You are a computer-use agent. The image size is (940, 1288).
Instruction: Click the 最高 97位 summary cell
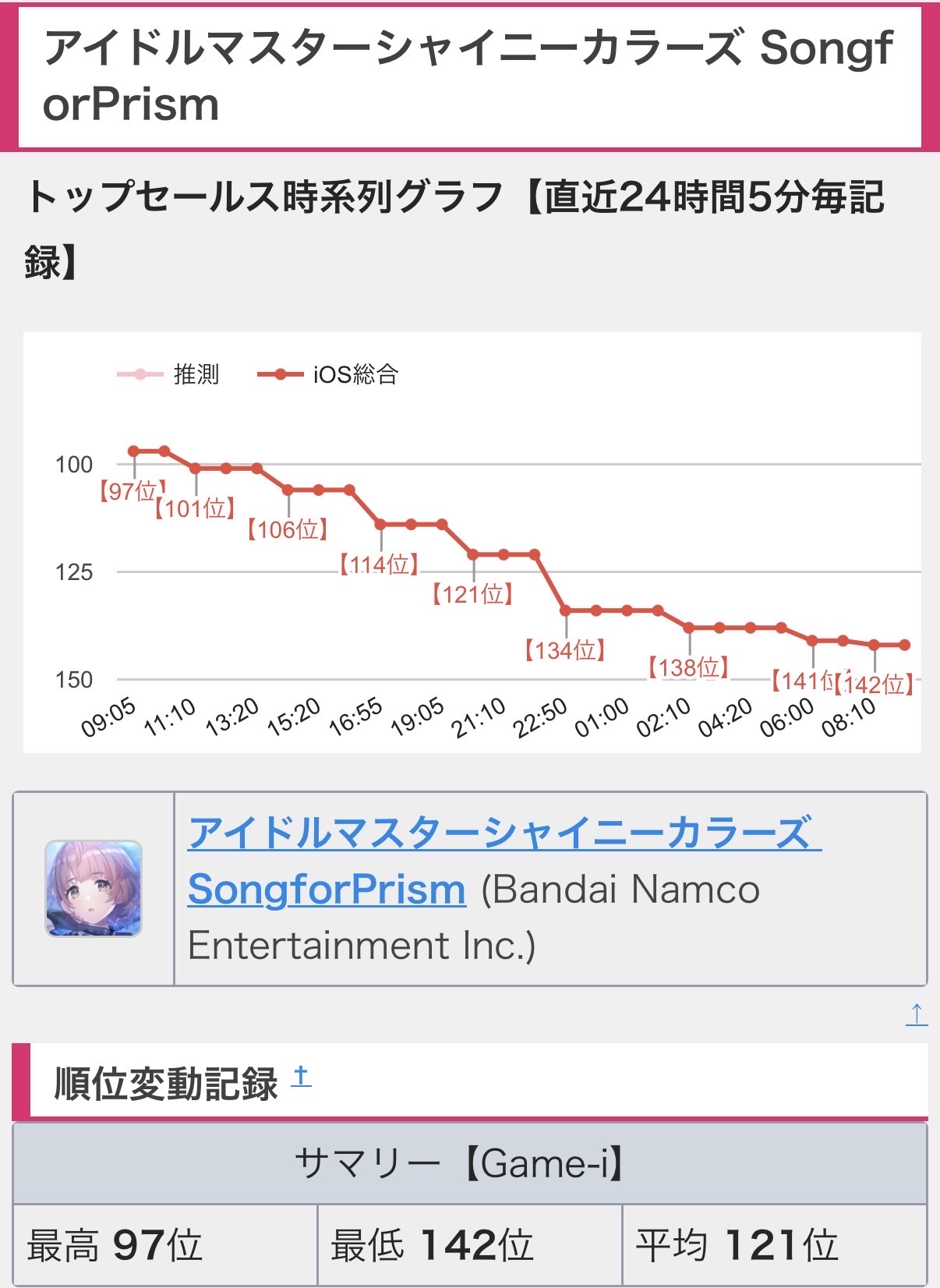(165, 1245)
